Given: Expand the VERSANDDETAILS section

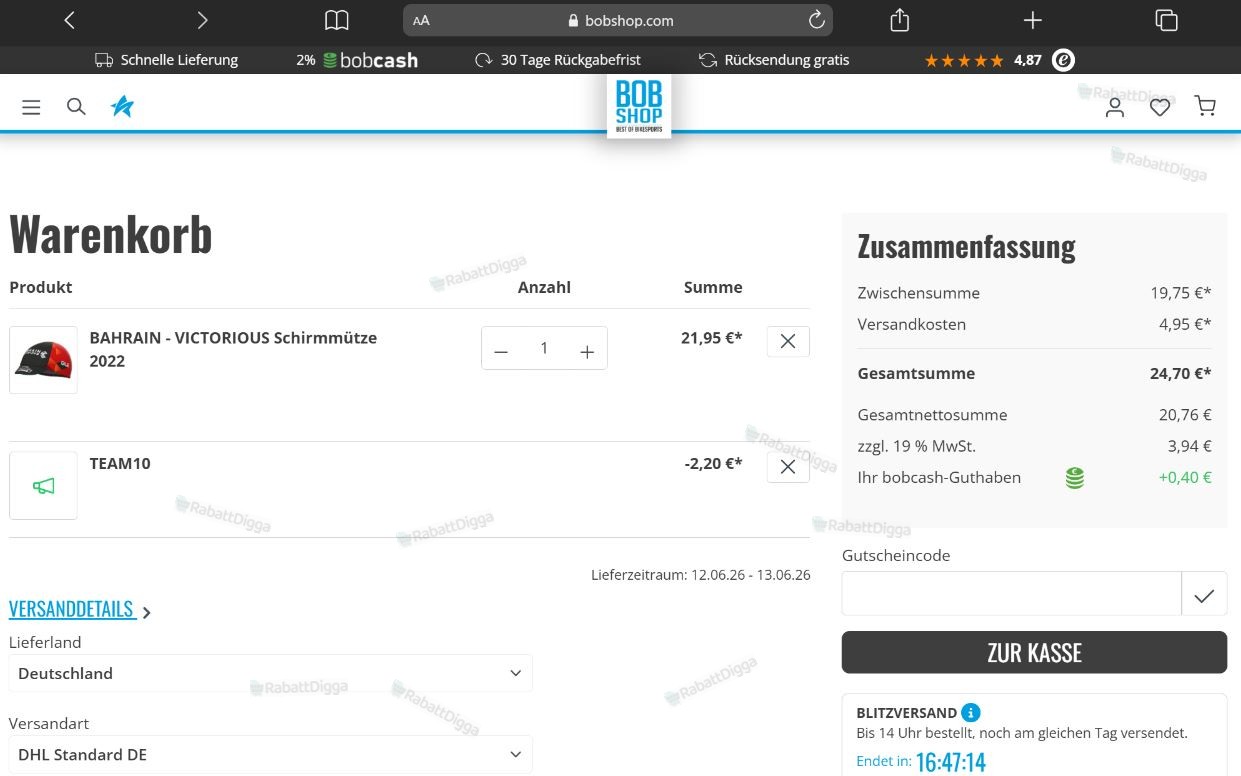Looking at the screenshot, I should pyautogui.click(x=80, y=609).
